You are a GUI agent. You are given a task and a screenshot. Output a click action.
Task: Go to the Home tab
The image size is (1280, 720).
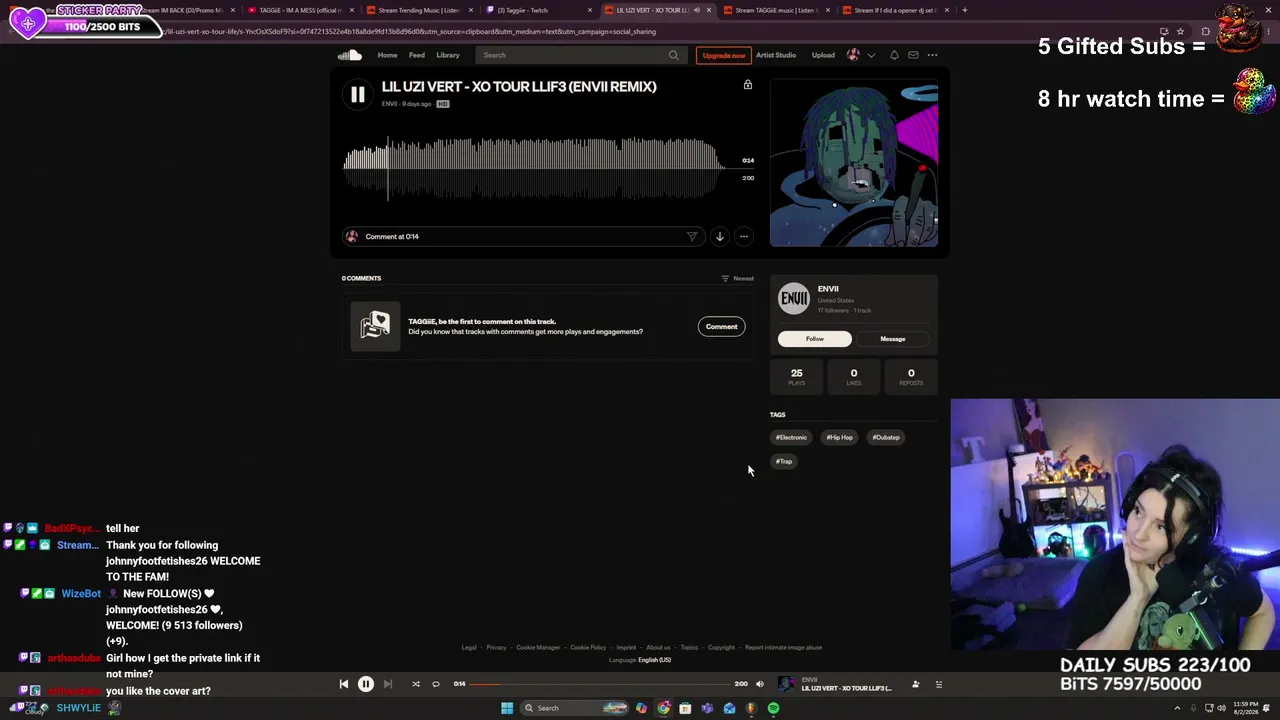(387, 55)
